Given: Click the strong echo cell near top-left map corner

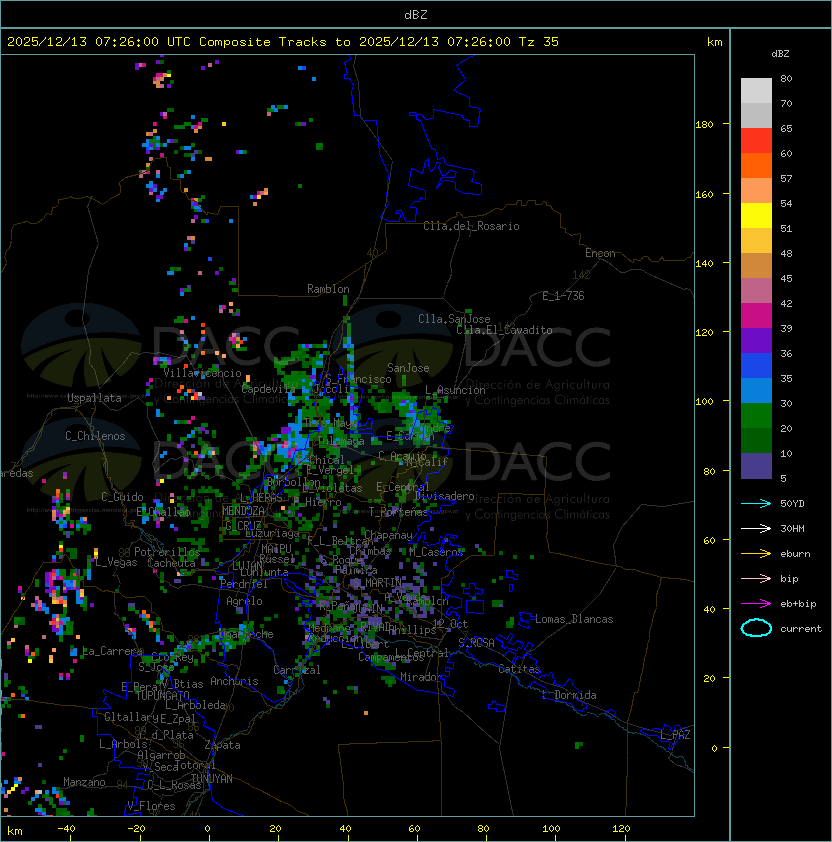Looking at the screenshot, I should [161, 80].
